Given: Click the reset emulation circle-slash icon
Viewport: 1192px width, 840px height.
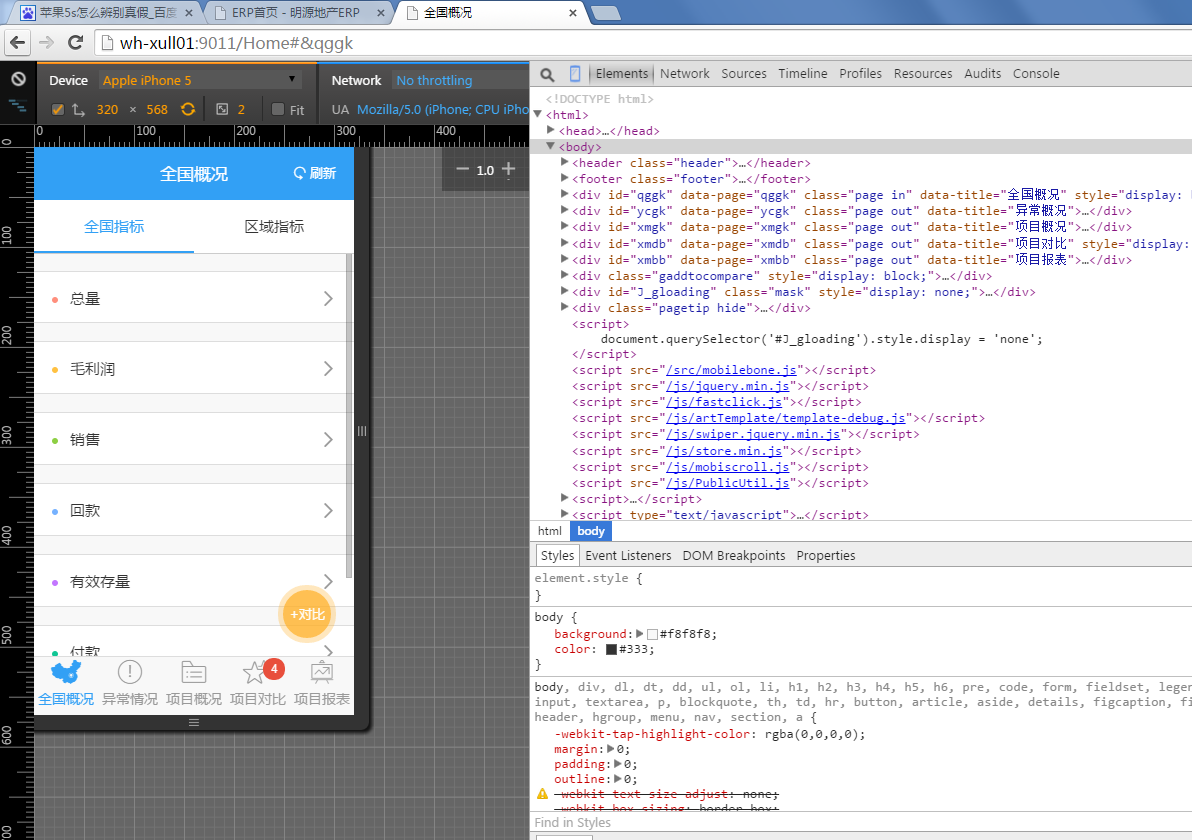Looking at the screenshot, I should 18,79.
